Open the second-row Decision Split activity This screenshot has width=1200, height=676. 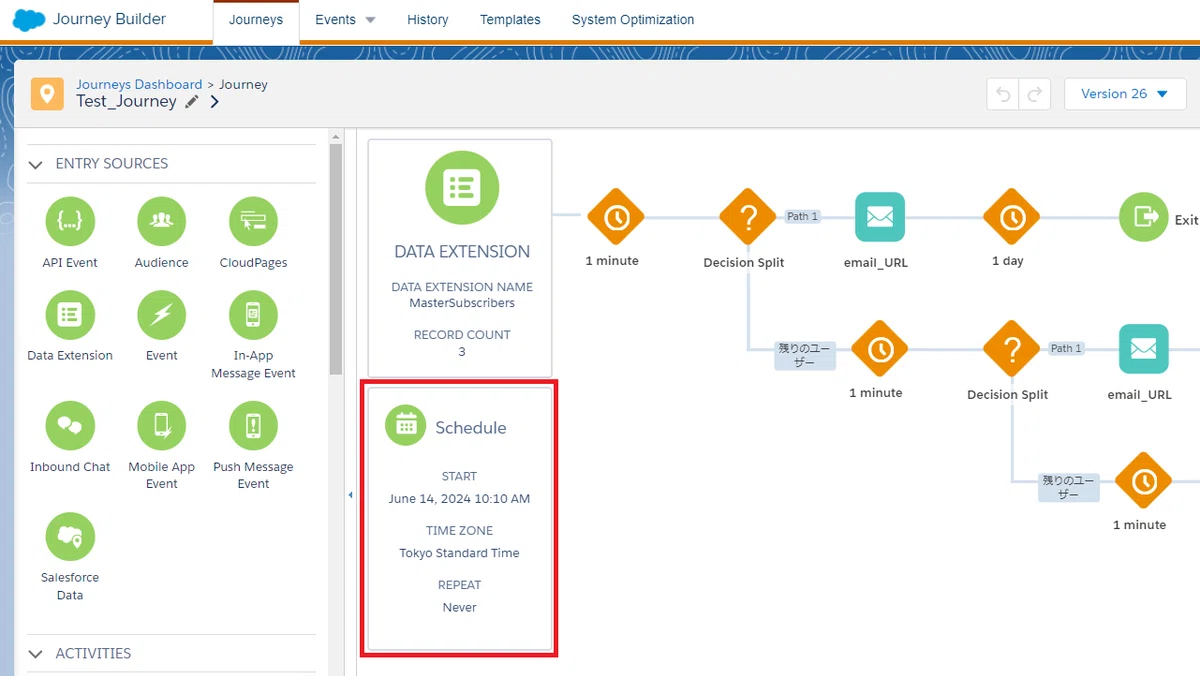1012,349
